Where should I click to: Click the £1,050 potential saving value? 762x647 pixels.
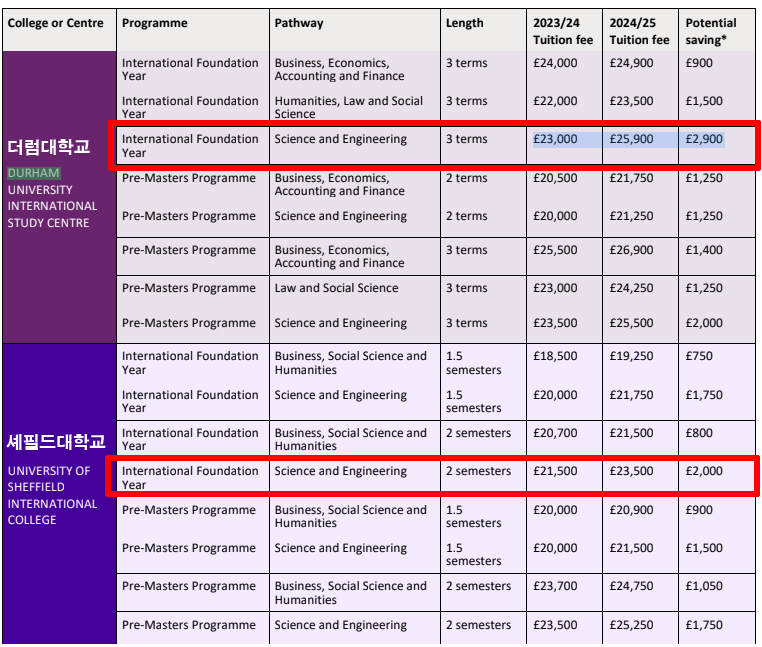tap(704, 586)
